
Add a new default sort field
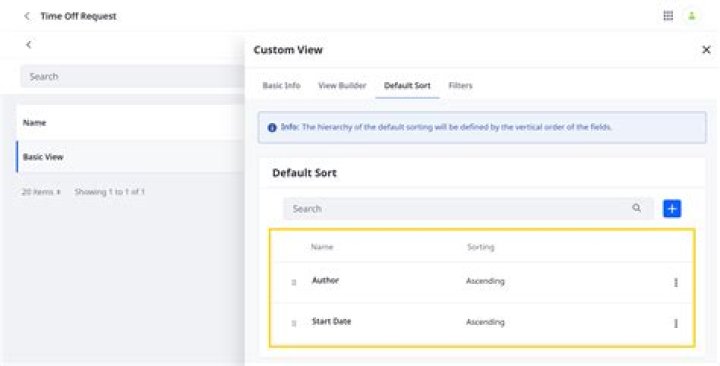[x=672, y=208]
